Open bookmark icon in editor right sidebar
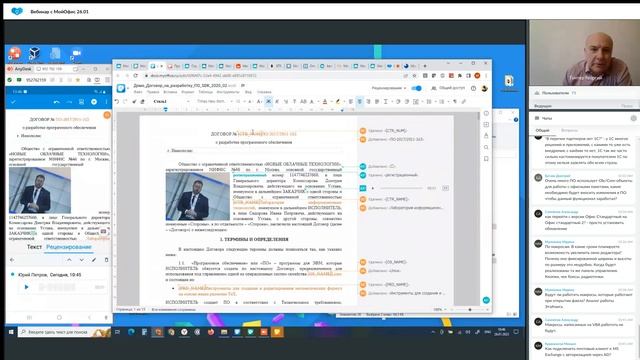 [x=486, y=158]
